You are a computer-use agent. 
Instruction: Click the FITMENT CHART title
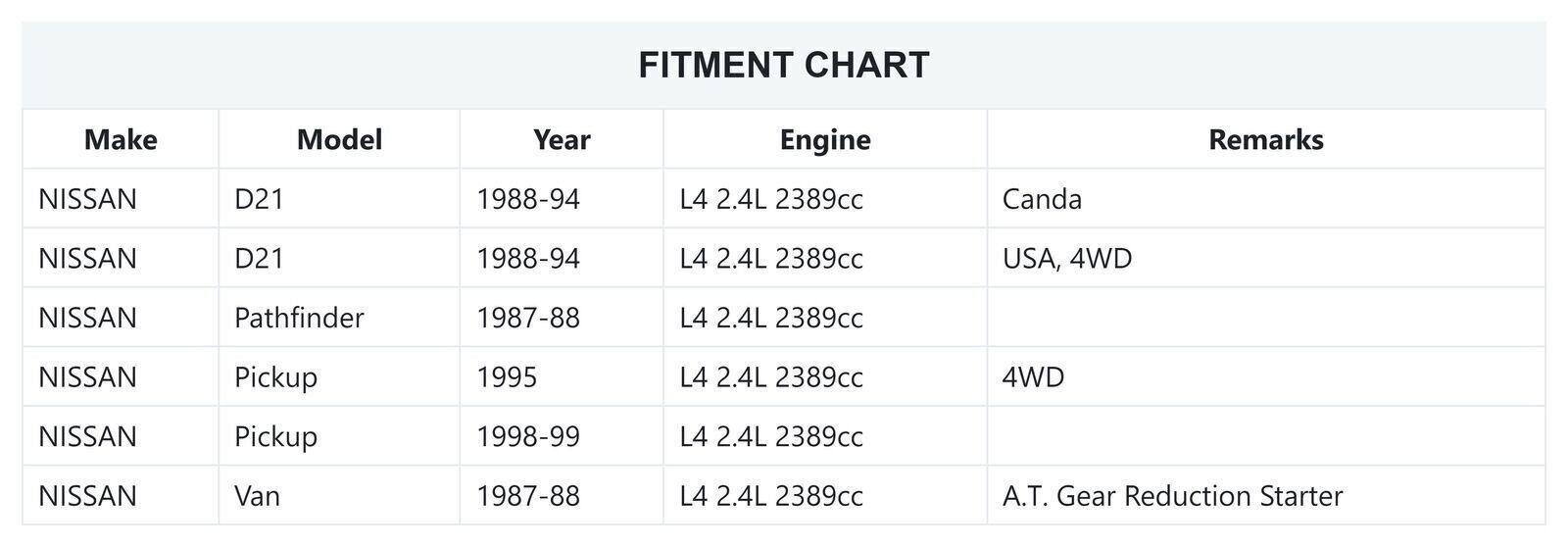pos(784,66)
